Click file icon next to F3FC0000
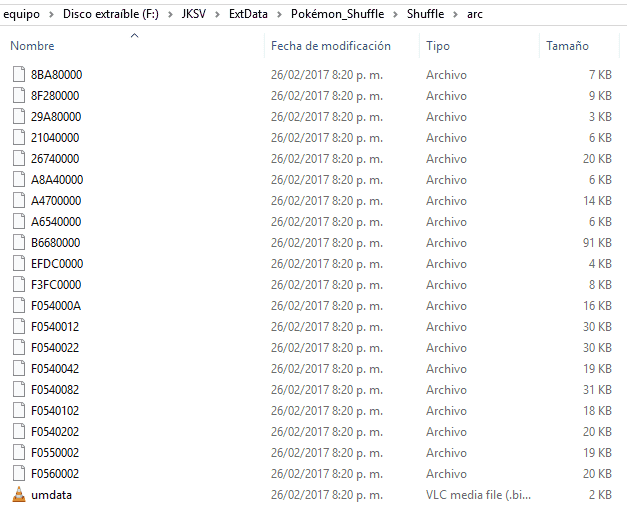627x515 pixels. 19,284
